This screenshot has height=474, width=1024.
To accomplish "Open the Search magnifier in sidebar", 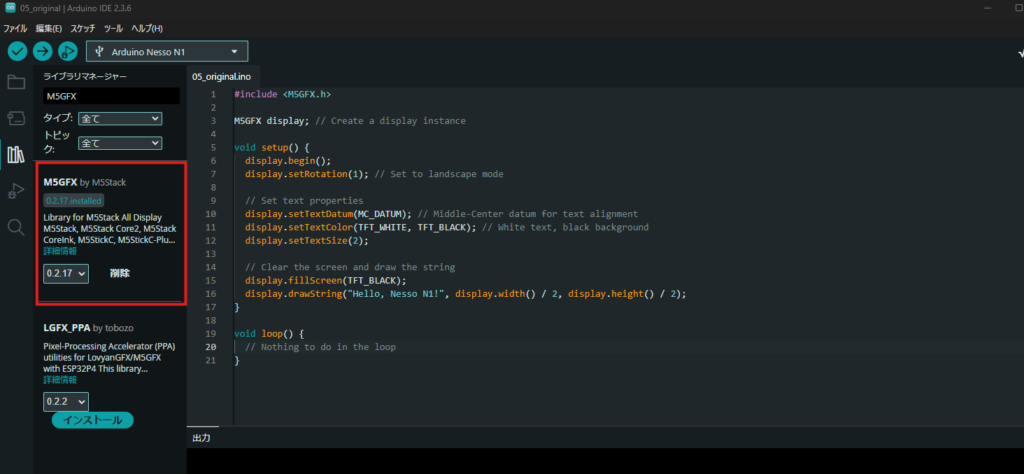I will (16, 227).
